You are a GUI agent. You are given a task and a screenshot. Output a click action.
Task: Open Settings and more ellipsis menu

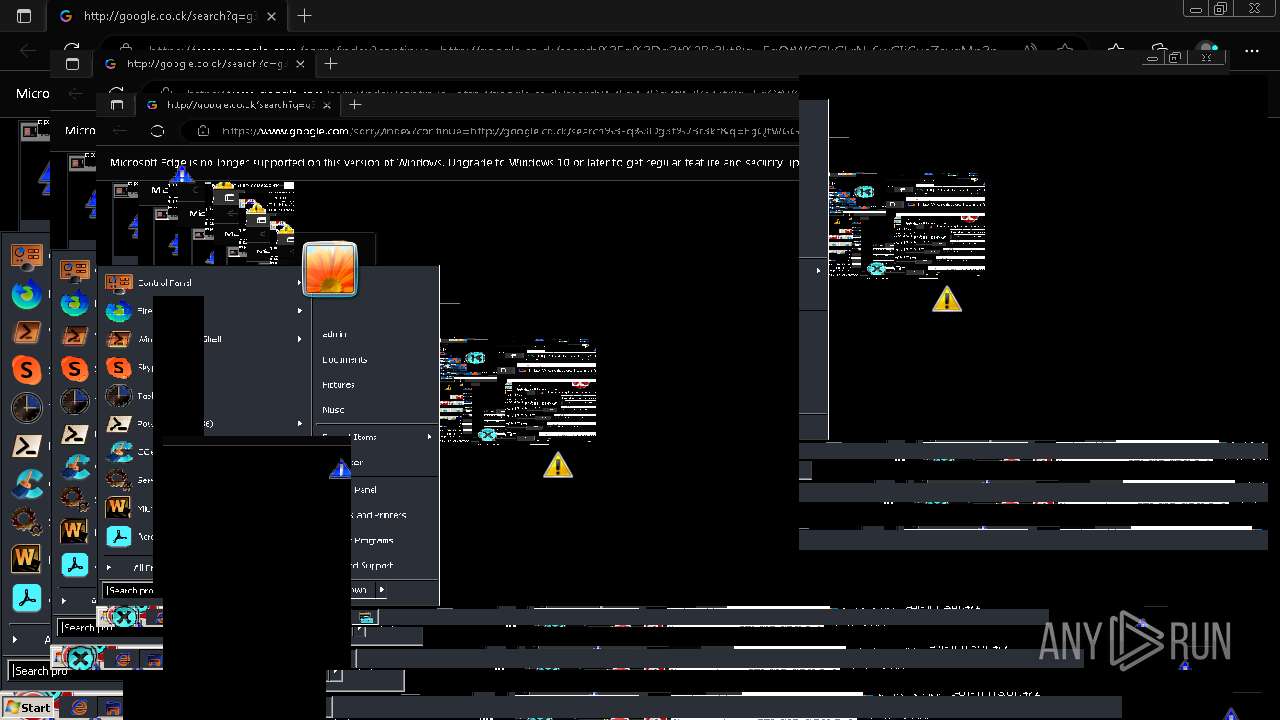click(x=1252, y=50)
